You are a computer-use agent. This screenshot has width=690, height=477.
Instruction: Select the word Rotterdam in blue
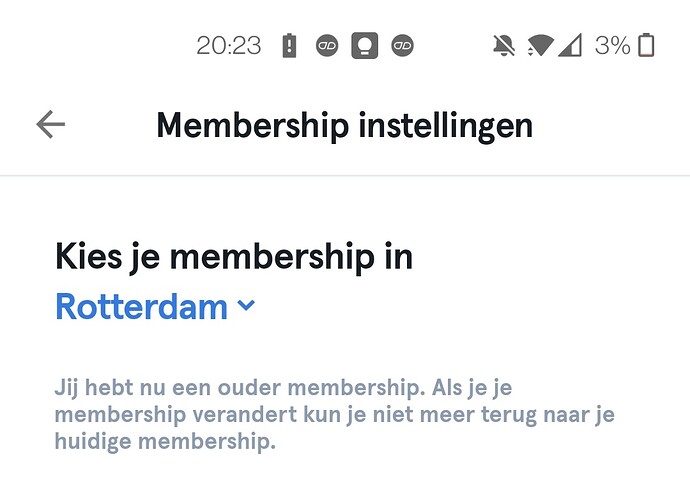coord(141,307)
